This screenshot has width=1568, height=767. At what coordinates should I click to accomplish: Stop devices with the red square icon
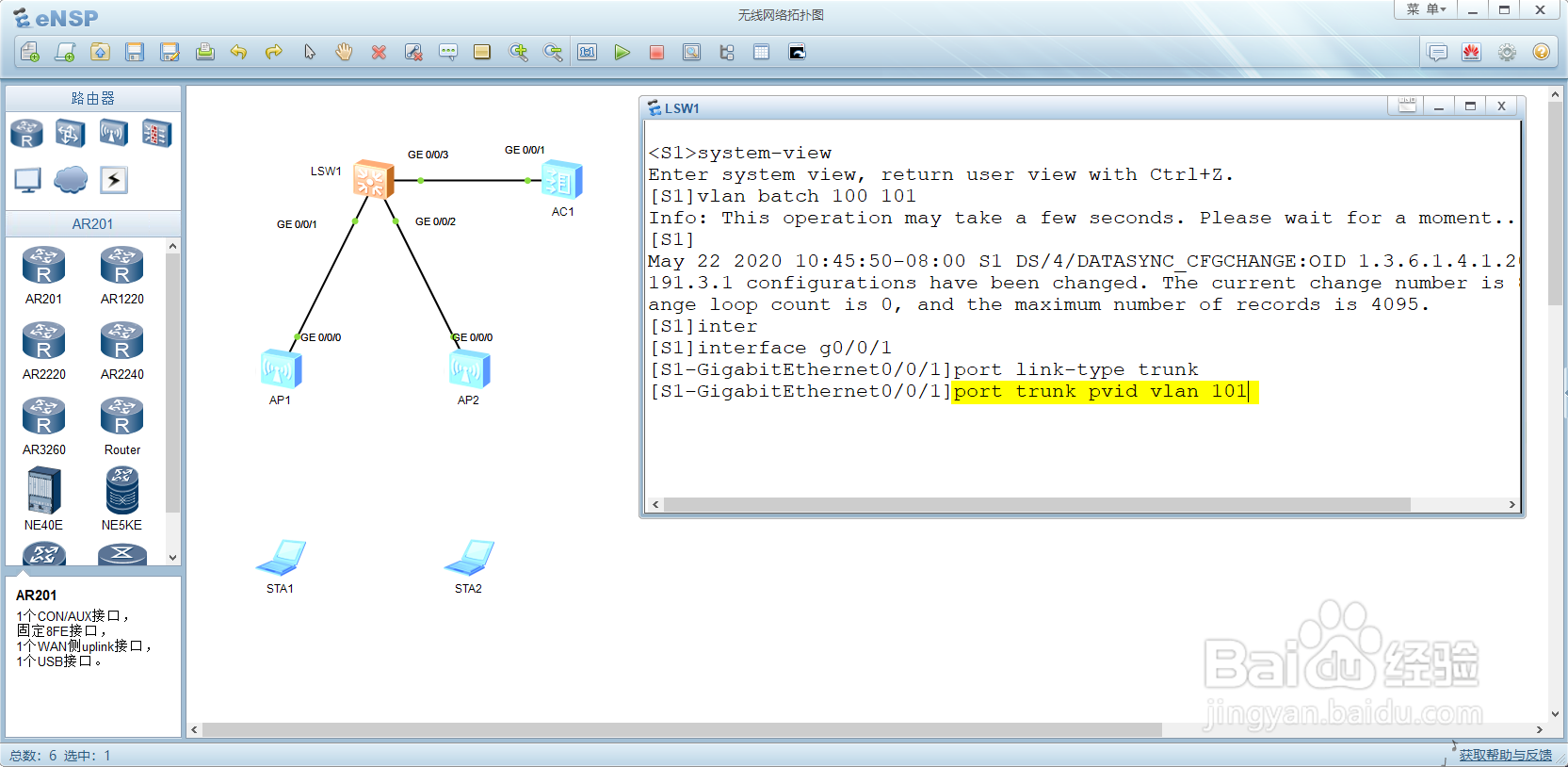pyautogui.click(x=657, y=52)
